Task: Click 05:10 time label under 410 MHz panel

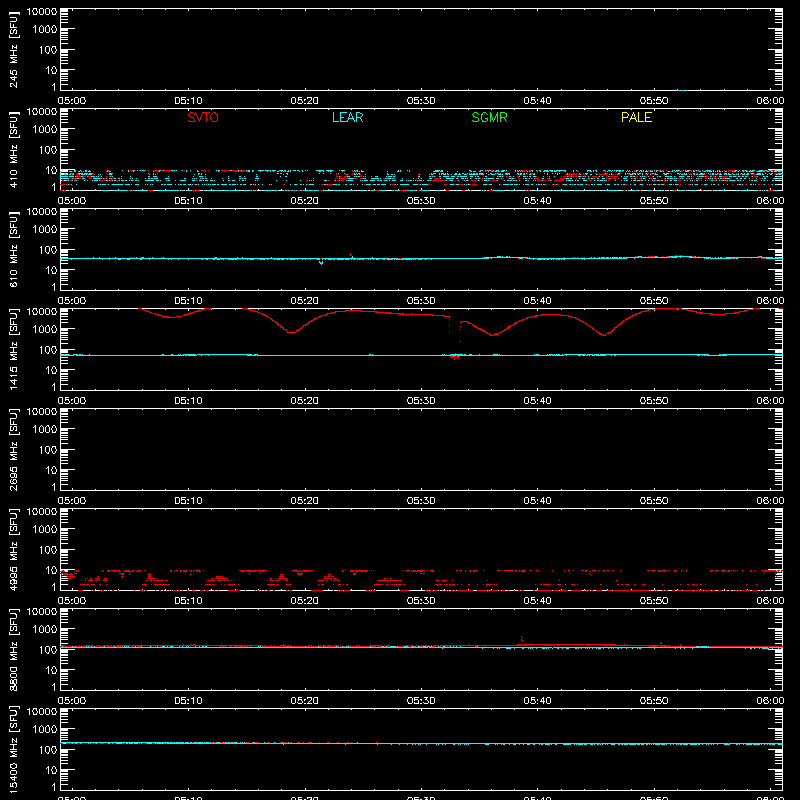Action: (x=188, y=201)
